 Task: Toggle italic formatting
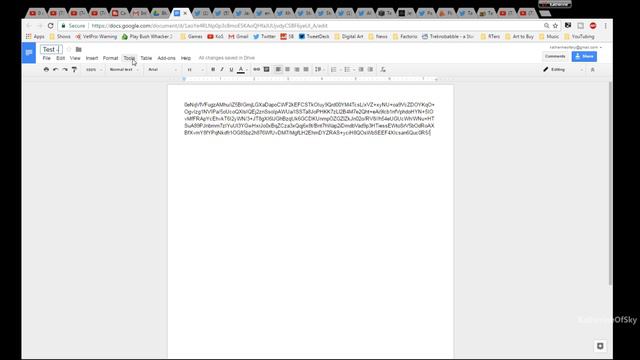point(222,70)
